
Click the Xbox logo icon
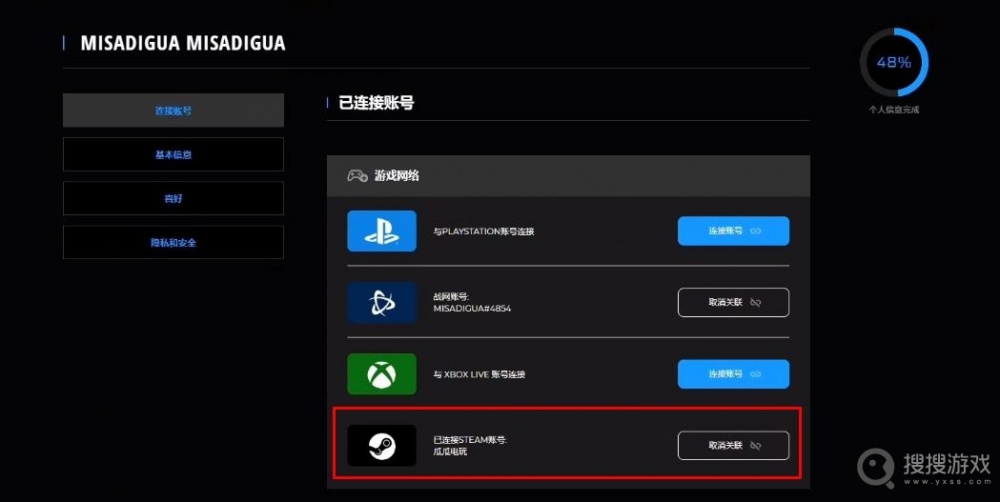point(381,374)
